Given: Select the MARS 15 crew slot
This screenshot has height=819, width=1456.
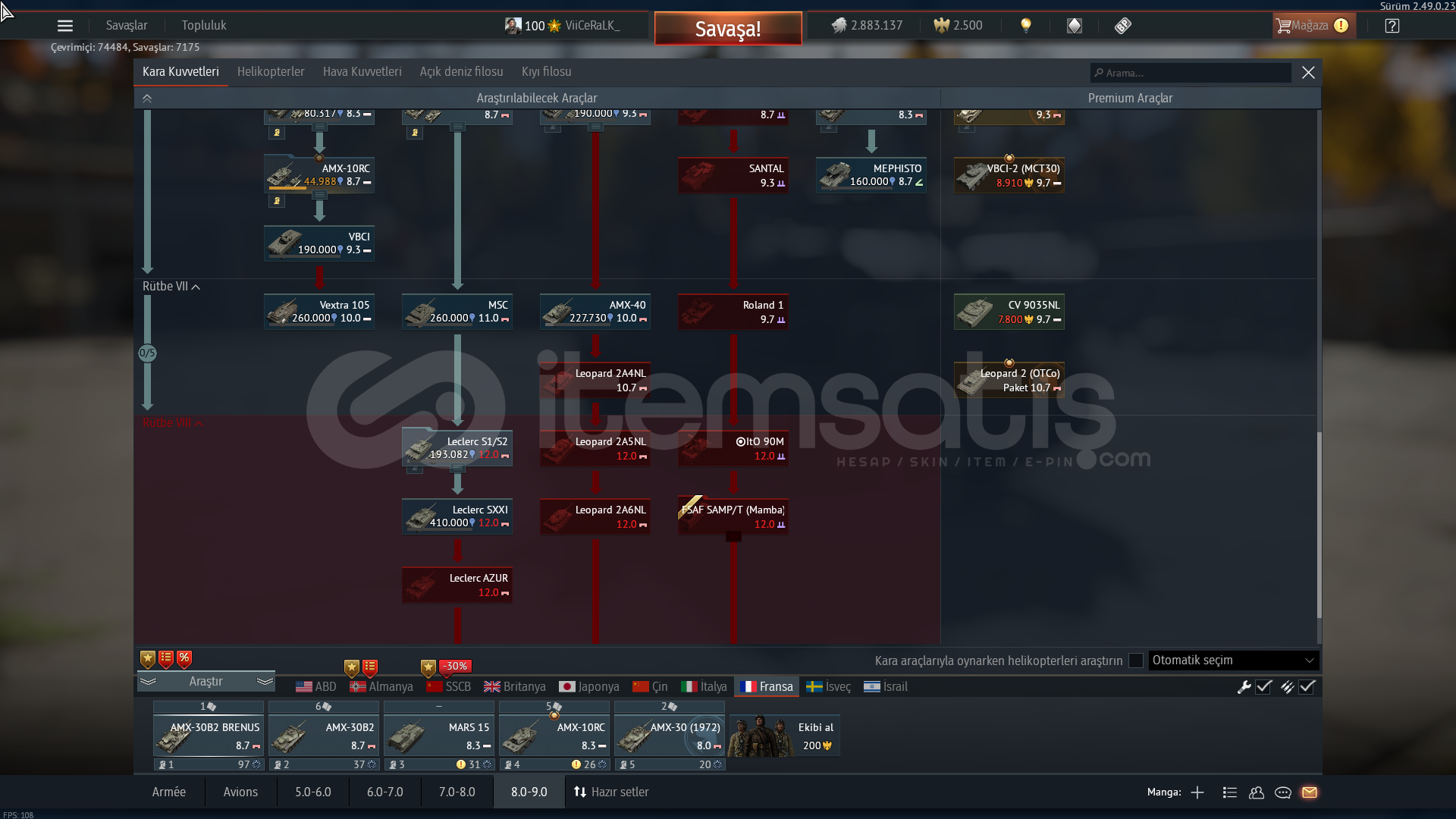Looking at the screenshot, I should [x=439, y=736].
